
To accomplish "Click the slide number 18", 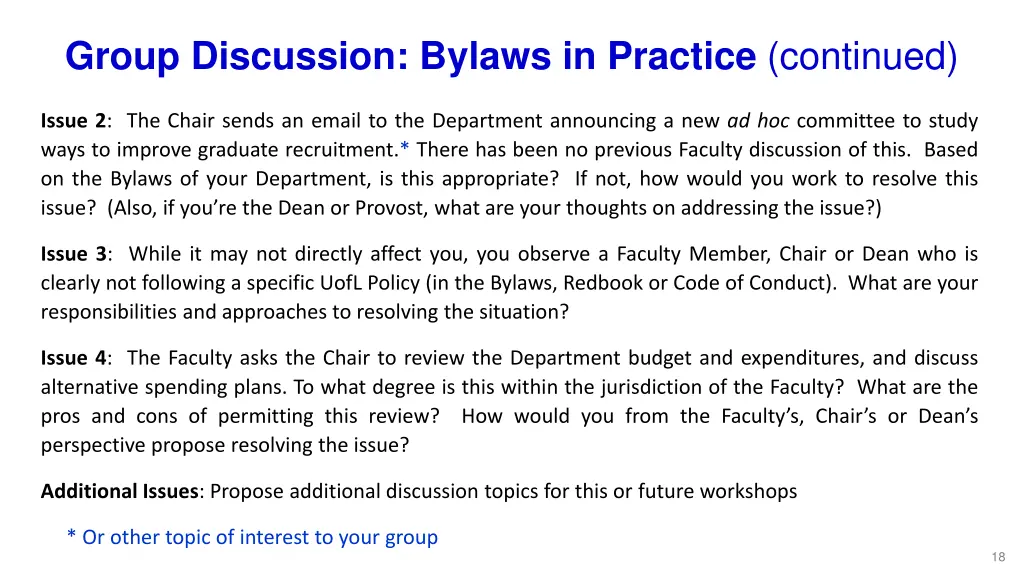I will coord(997,557).
